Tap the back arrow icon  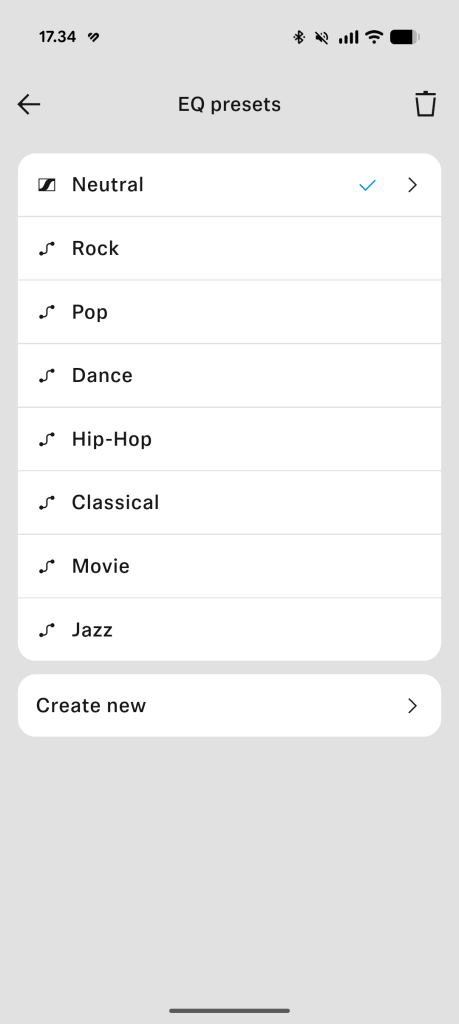tap(29, 104)
